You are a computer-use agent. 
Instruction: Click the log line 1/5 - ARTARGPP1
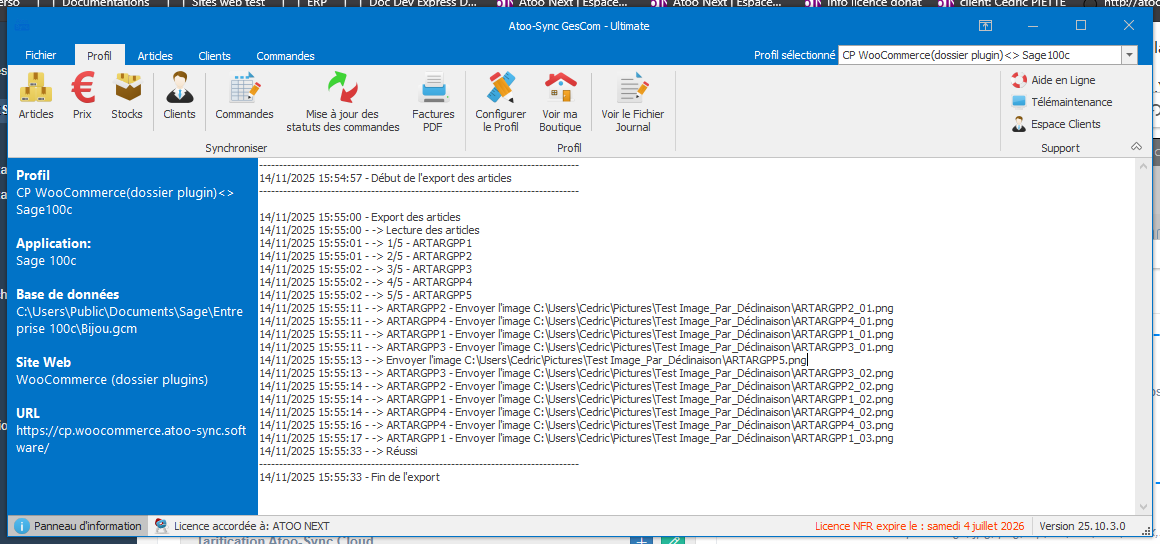pos(365,243)
